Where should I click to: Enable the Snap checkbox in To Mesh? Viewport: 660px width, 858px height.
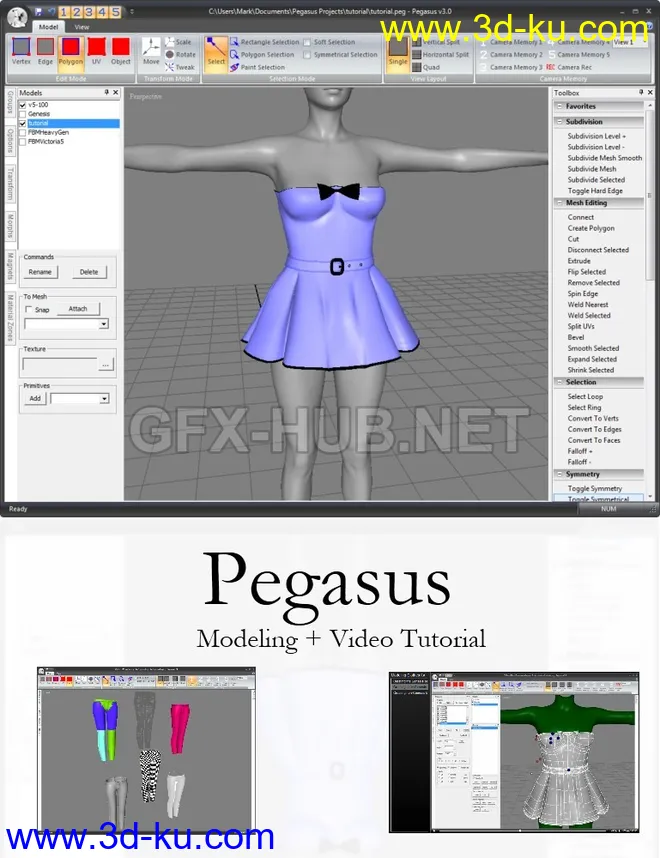point(28,310)
